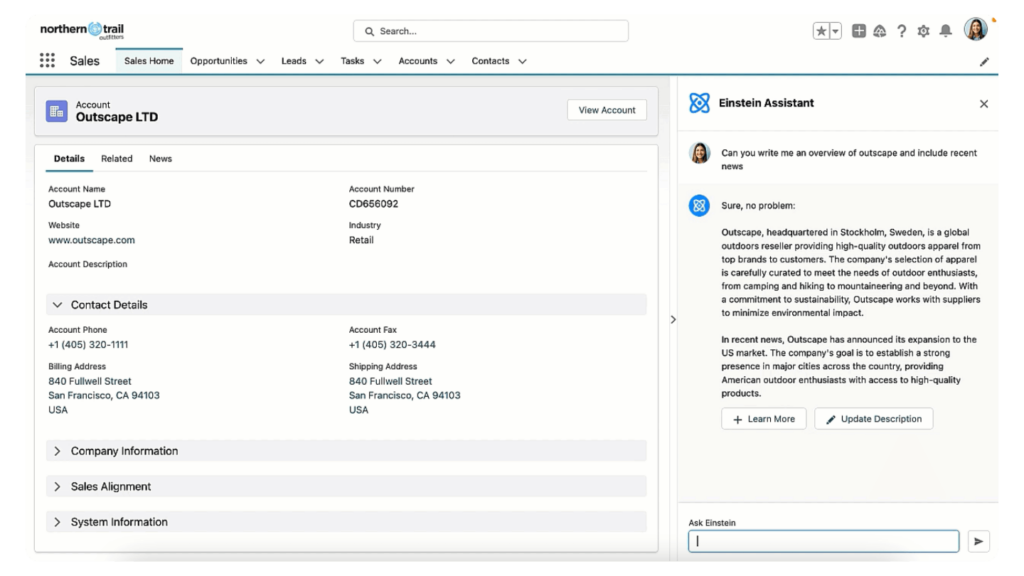Click the edit pencil icon near tabs
Image resolution: width=1024 pixels, height=576 pixels.
point(984,61)
